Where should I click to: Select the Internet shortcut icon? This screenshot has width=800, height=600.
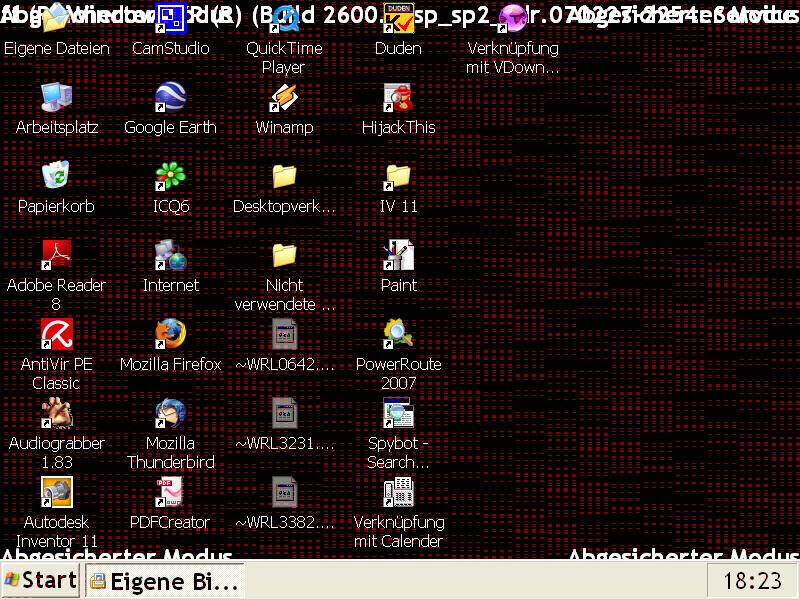click(x=170, y=255)
